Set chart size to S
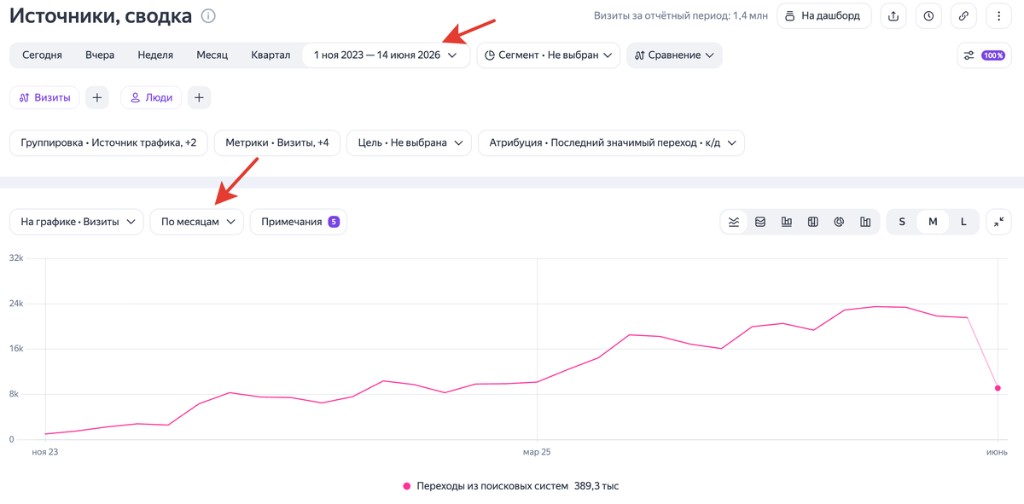The width and height of the screenshot is (1024, 504). [x=902, y=222]
